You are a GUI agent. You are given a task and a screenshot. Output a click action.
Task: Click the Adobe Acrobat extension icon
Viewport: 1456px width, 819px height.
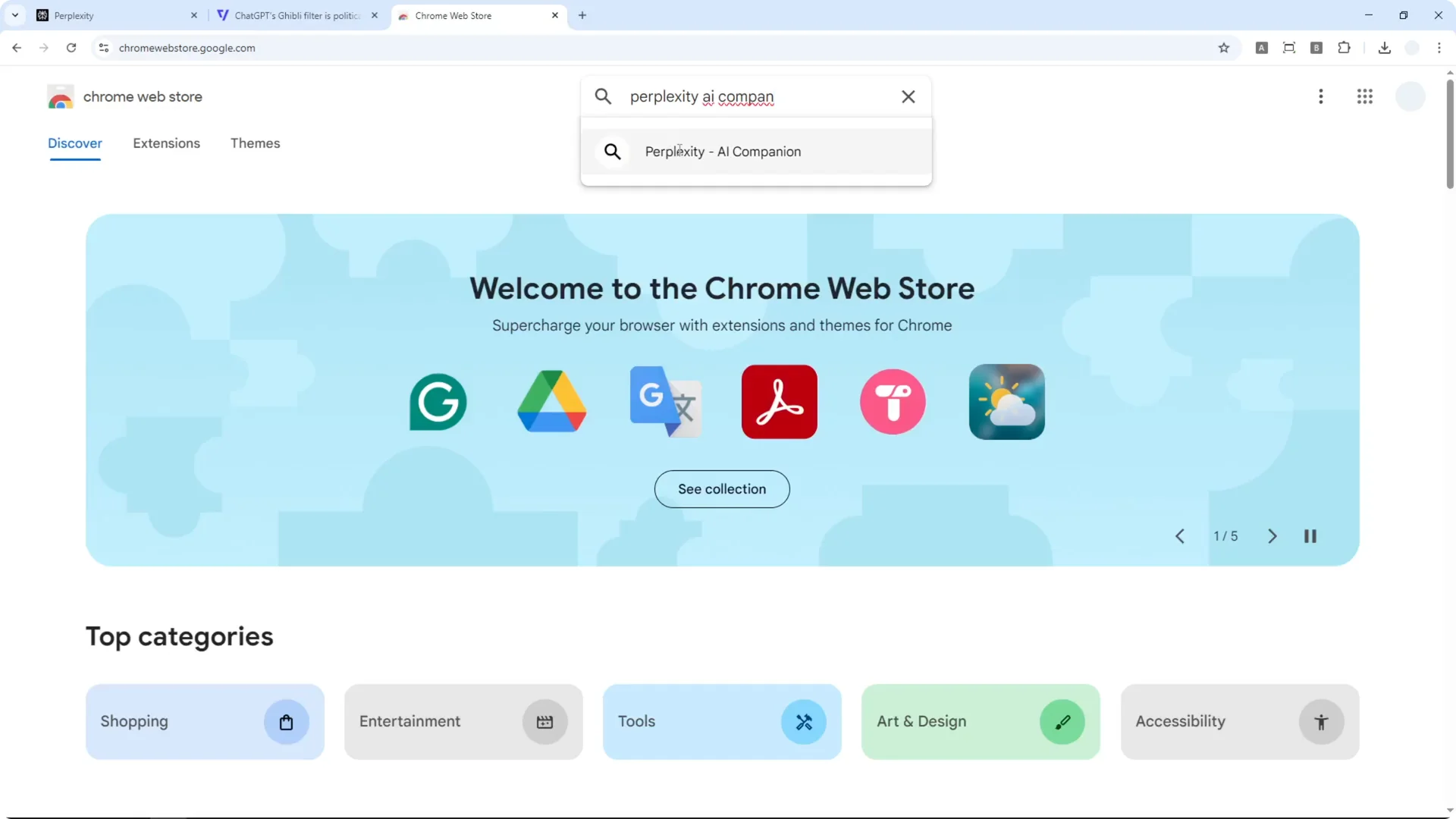779,402
